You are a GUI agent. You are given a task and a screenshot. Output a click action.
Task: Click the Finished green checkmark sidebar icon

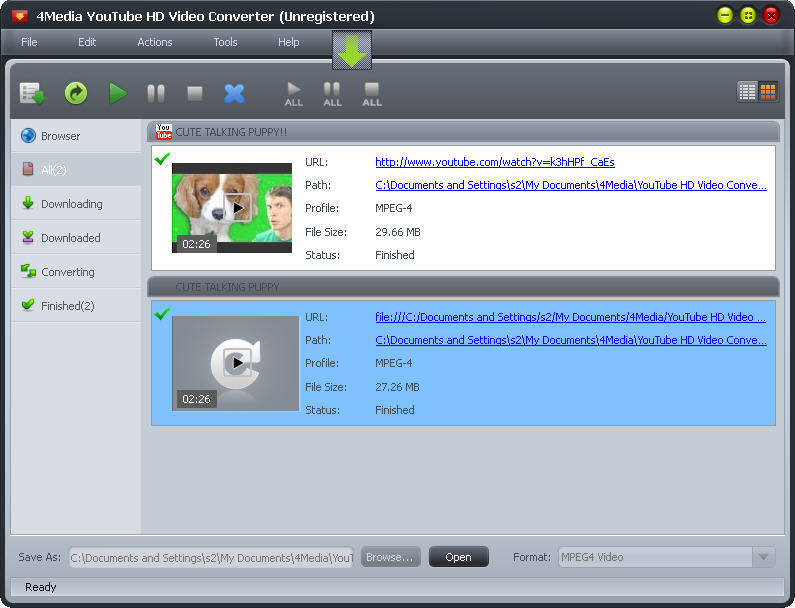pos(28,305)
